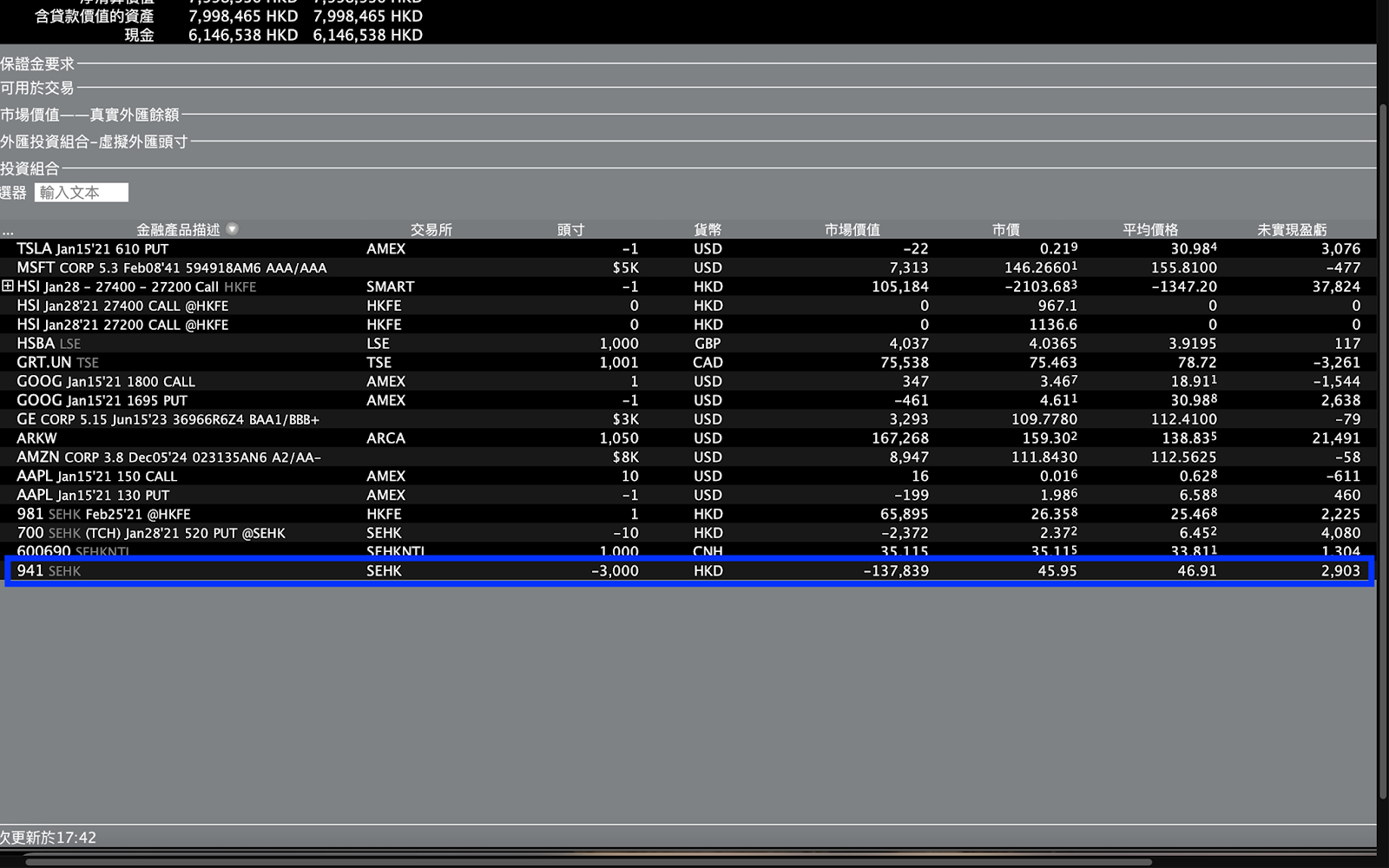Image resolution: width=1389 pixels, height=868 pixels.
Task: Select the GOOG Jan15'21 1695 PUT row
Action: pos(688,400)
